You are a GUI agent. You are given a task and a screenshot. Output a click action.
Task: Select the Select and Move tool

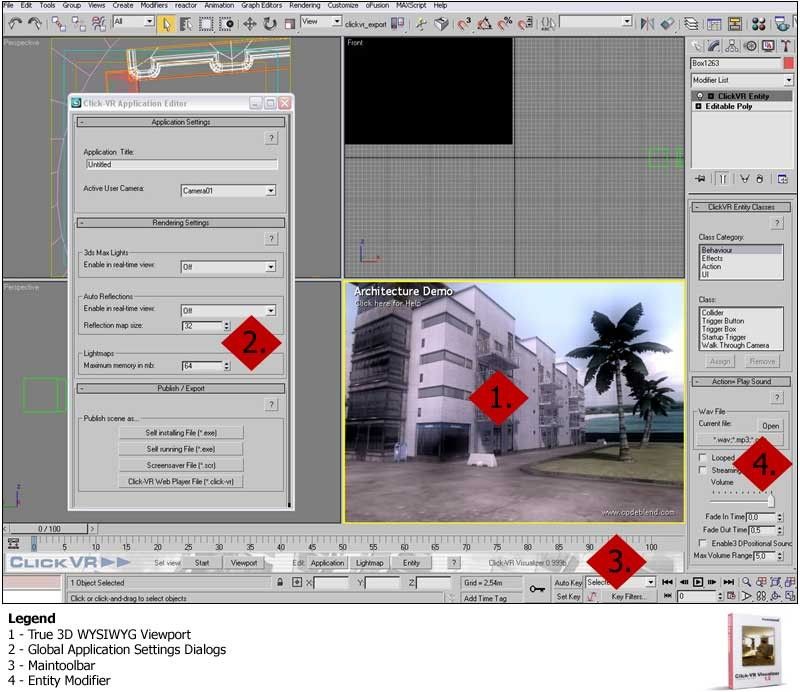(250, 20)
